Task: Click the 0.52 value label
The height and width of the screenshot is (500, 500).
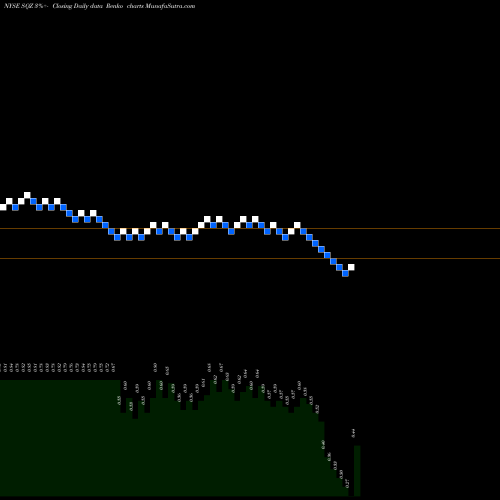Action: pos(317,409)
